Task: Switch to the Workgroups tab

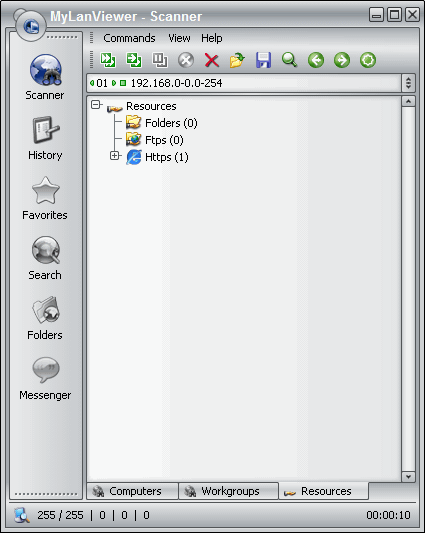Action: pyautogui.click(x=228, y=491)
